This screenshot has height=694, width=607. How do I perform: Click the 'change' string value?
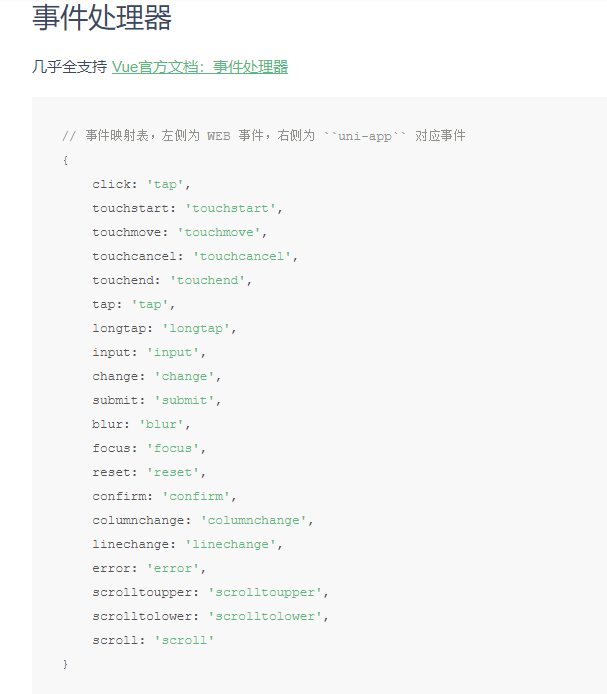[185, 376]
